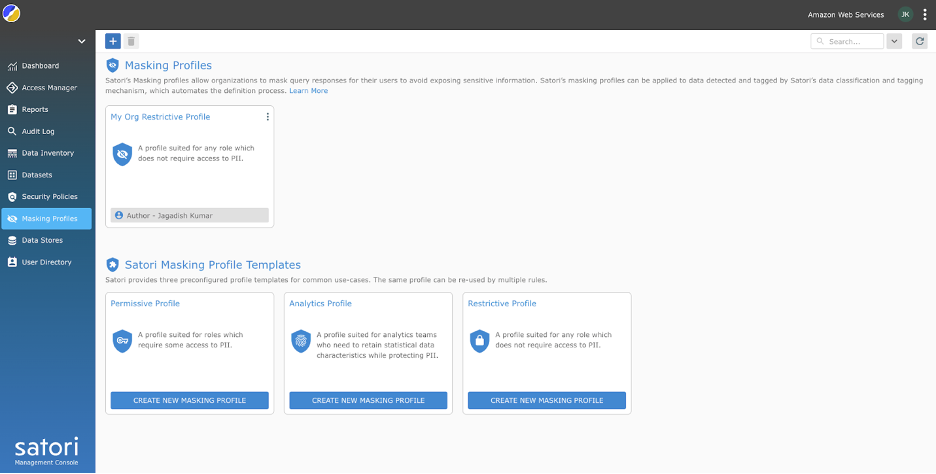Click the Satori Masking Profile Templates heading icon
936x474 pixels.
112,264
